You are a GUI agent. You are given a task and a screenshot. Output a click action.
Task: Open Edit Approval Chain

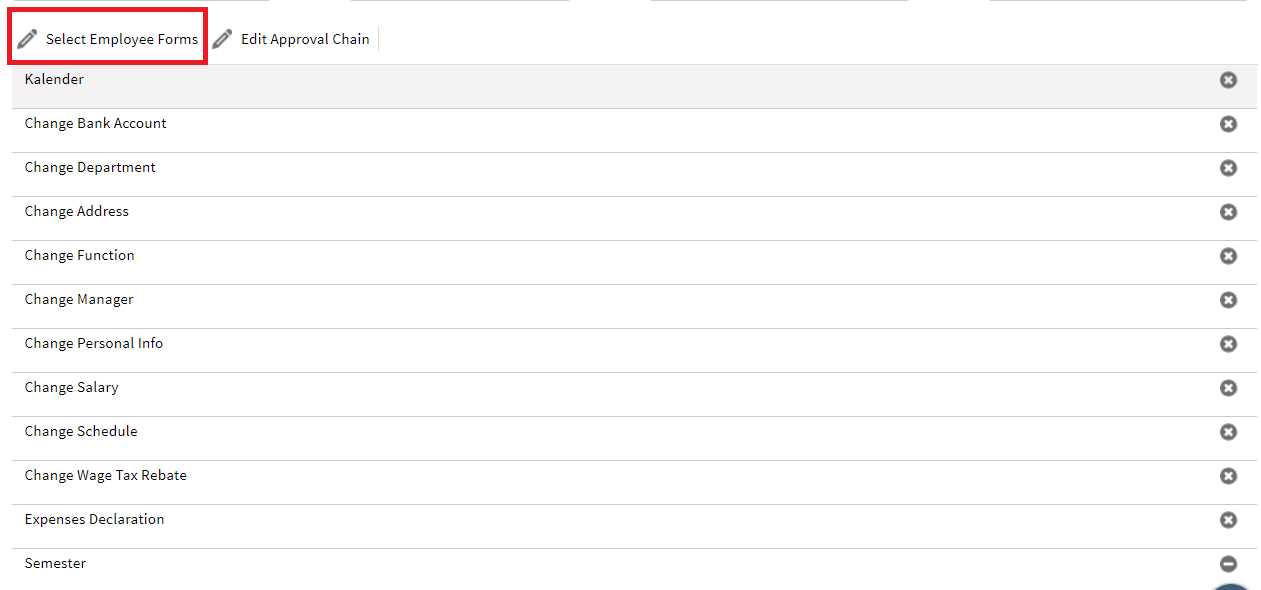click(x=292, y=39)
